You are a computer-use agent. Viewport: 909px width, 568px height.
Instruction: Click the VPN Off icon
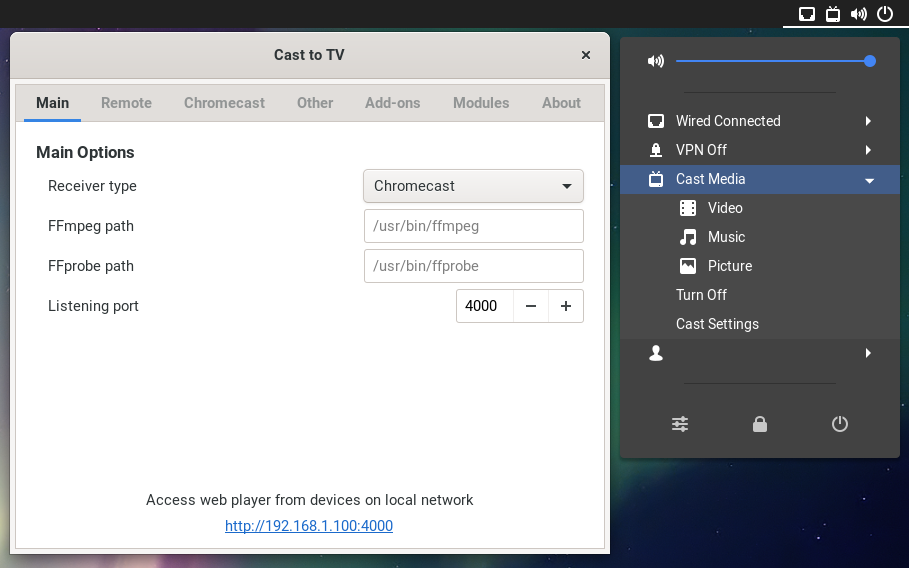pos(656,150)
